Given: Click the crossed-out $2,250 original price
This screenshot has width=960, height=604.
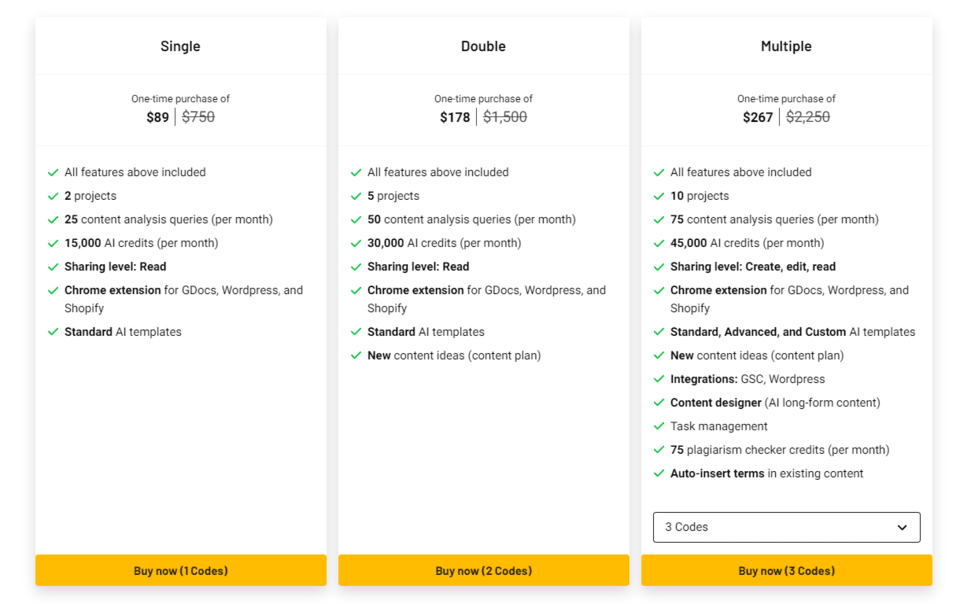Looking at the screenshot, I should pos(808,117).
